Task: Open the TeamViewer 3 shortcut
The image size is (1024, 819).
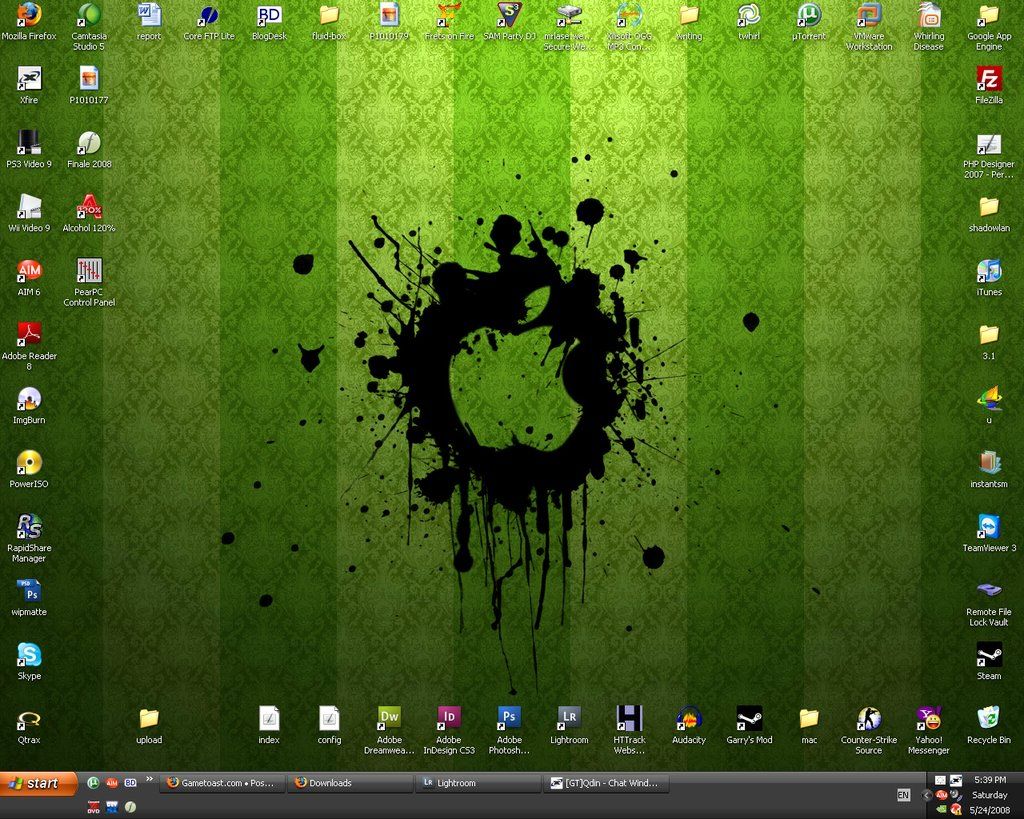Action: [x=989, y=534]
